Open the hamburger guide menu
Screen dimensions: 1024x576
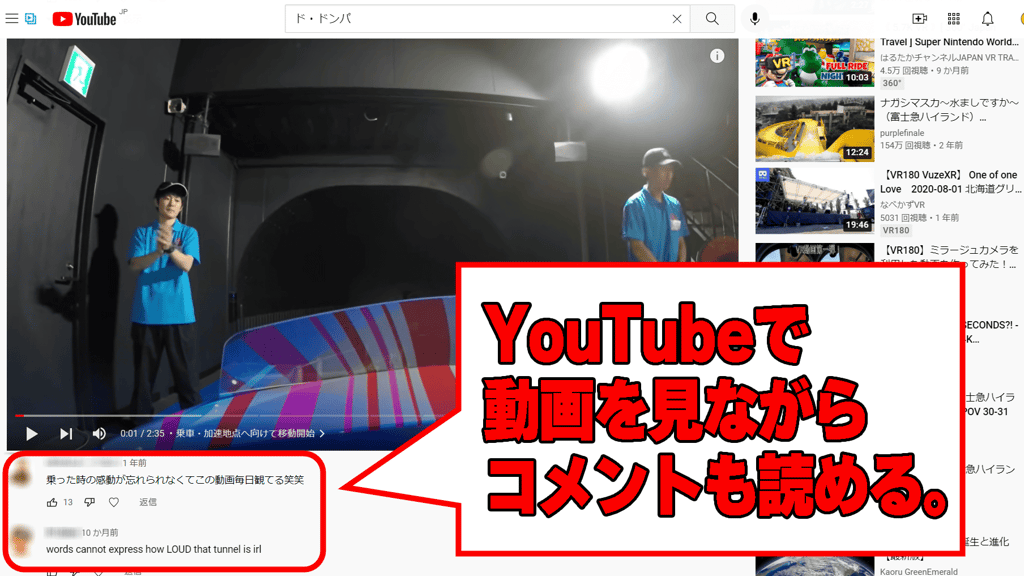pos(12,18)
